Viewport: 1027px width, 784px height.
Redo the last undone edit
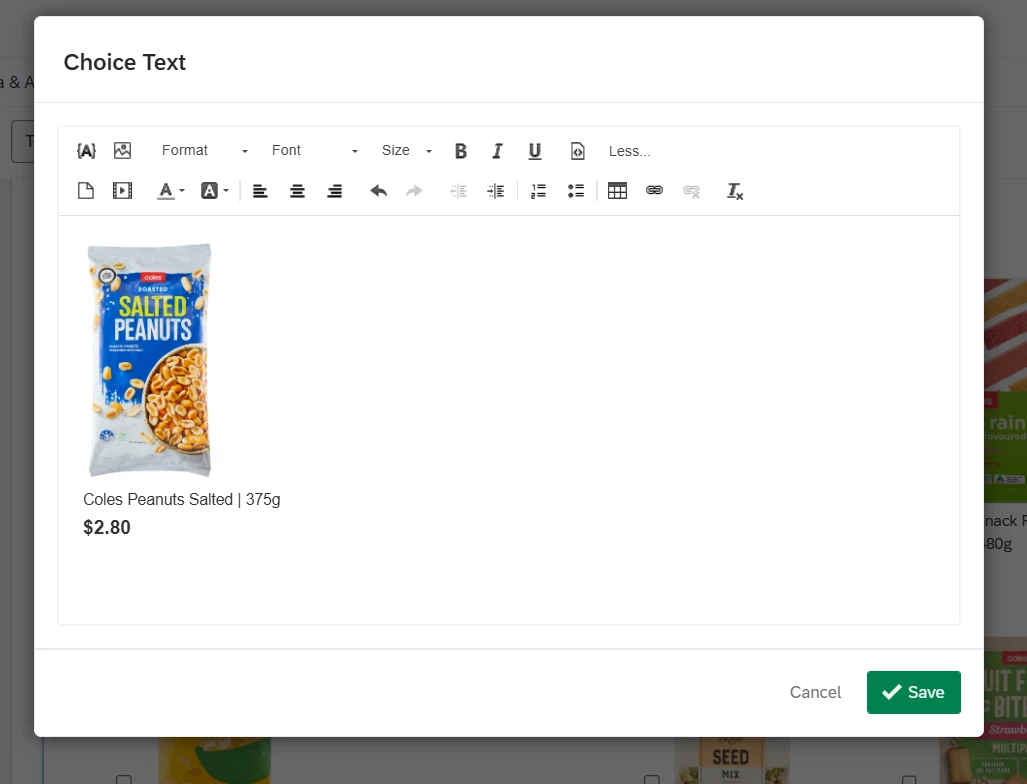pyautogui.click(x=414, y=191)
